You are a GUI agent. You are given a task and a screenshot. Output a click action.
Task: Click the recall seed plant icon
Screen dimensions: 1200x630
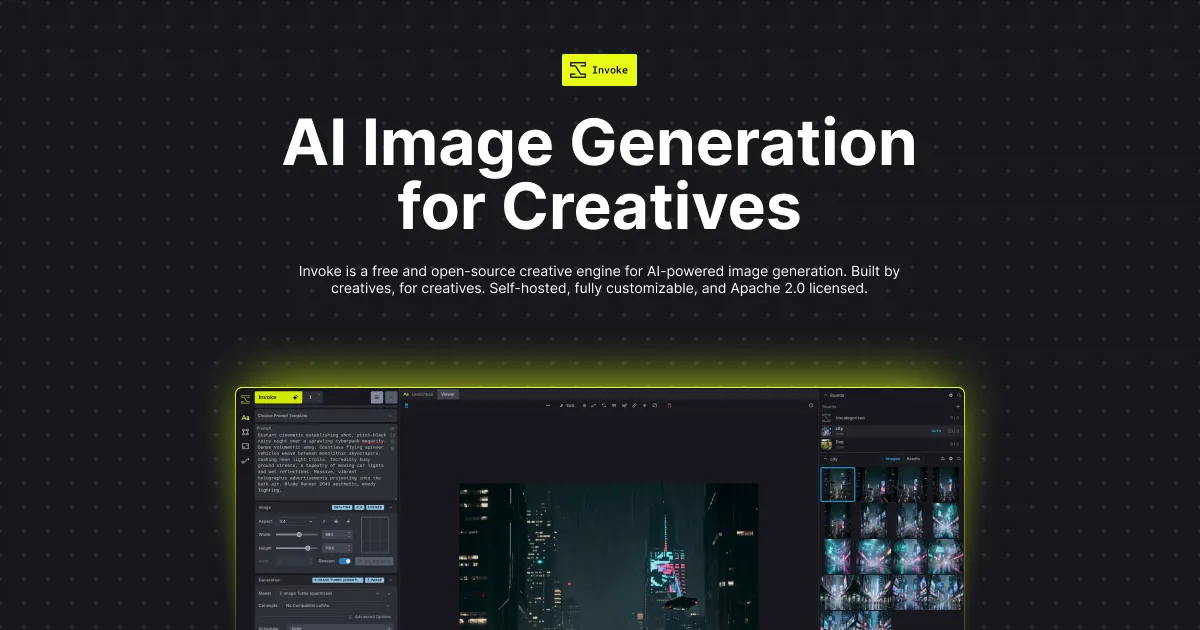click(x=624, y=405)
